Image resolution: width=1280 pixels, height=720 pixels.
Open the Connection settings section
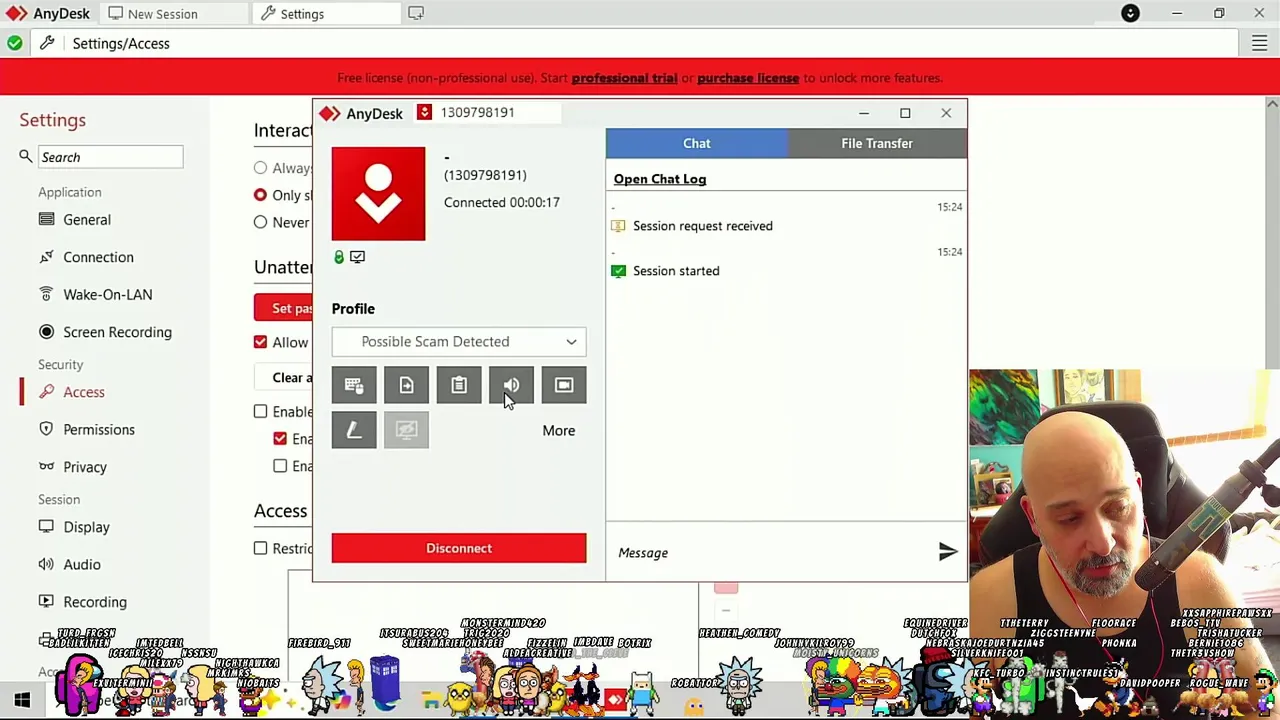click(x=98, y=257)
